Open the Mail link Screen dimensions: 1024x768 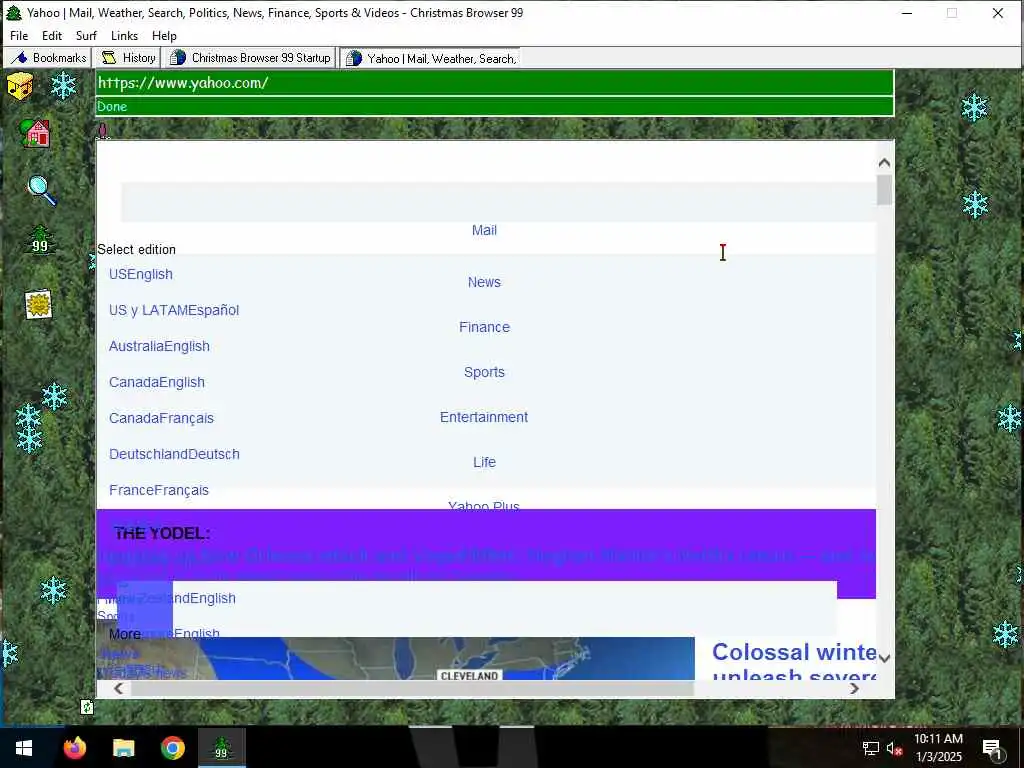pyautogui.click(x=484, y=230)
